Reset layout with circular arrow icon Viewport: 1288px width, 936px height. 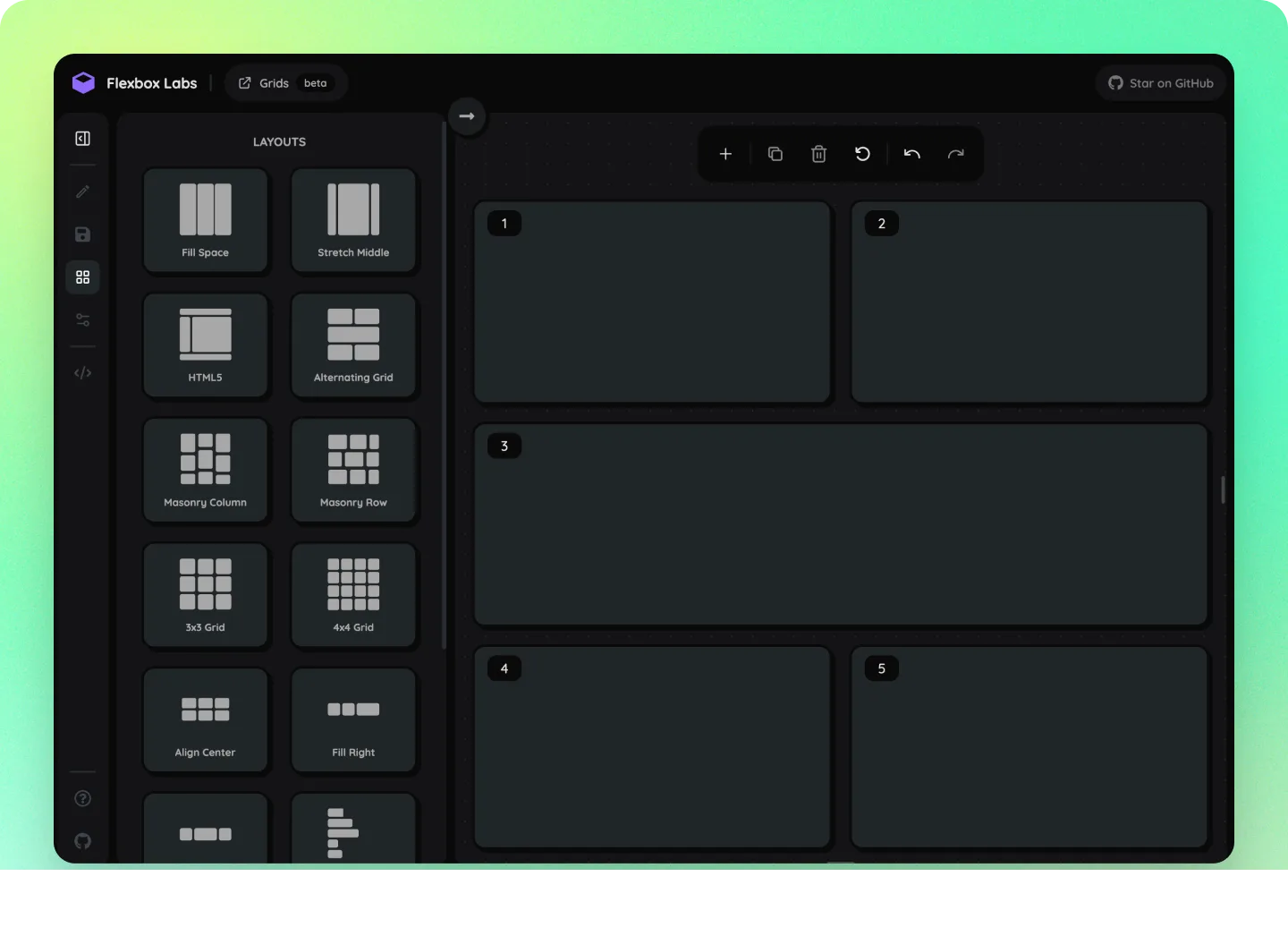[x=862, y=154]
